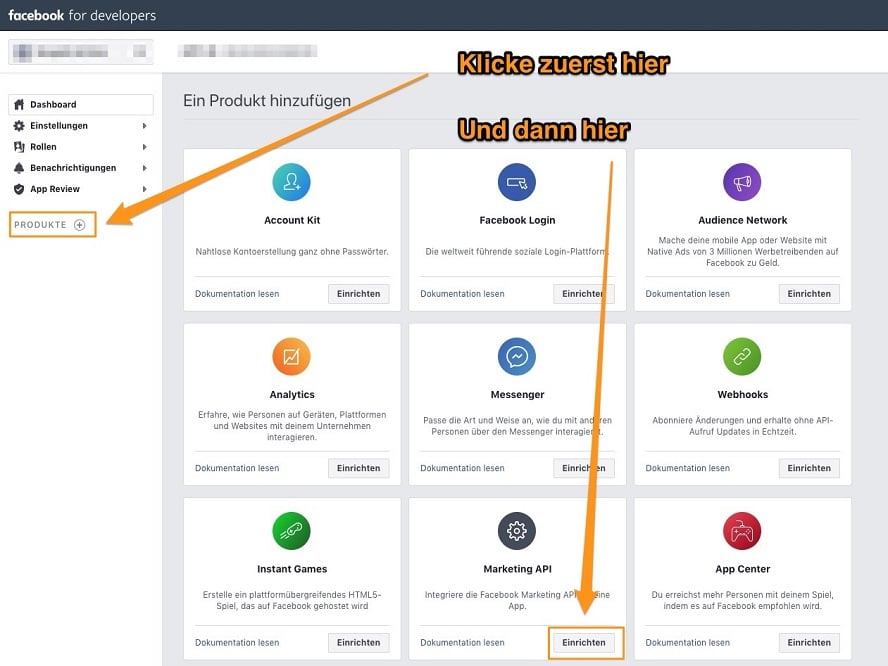Open Dokumentation lesen for Instant Games

pyautogui.click(x=237, y=643)
